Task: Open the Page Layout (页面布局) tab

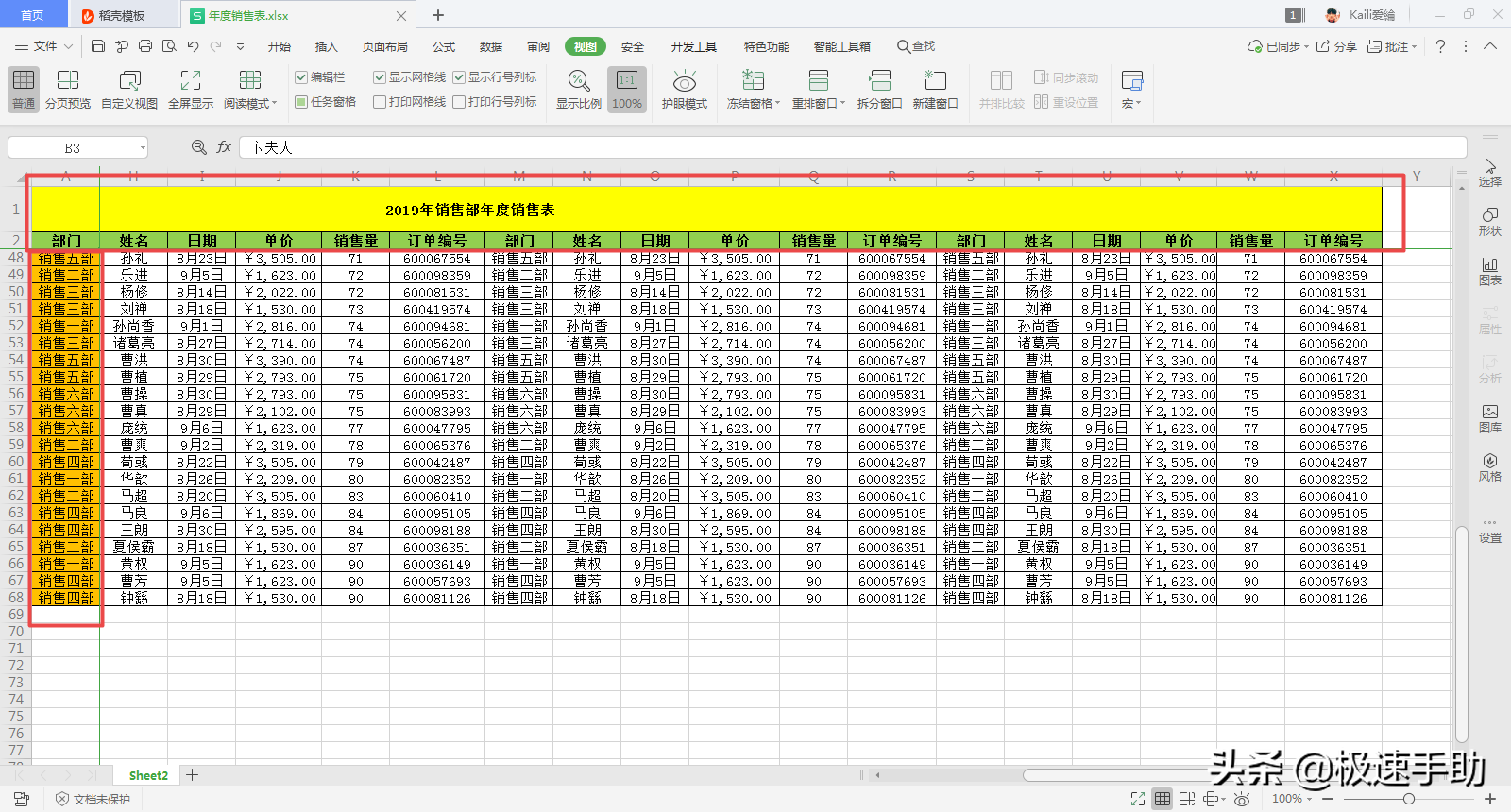Action: pos(384,46)
